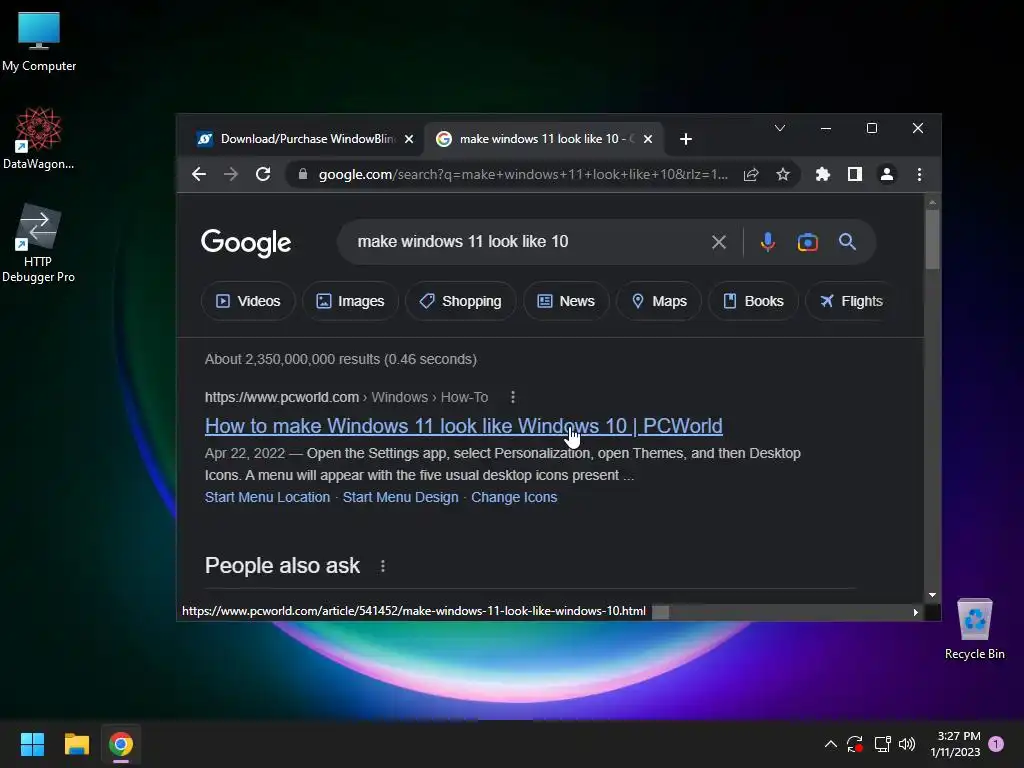Filter results by Shopping
Image resolution: width=1024 pixels, height=768 pixels.
pyautogui.click(x=460, y=301)
